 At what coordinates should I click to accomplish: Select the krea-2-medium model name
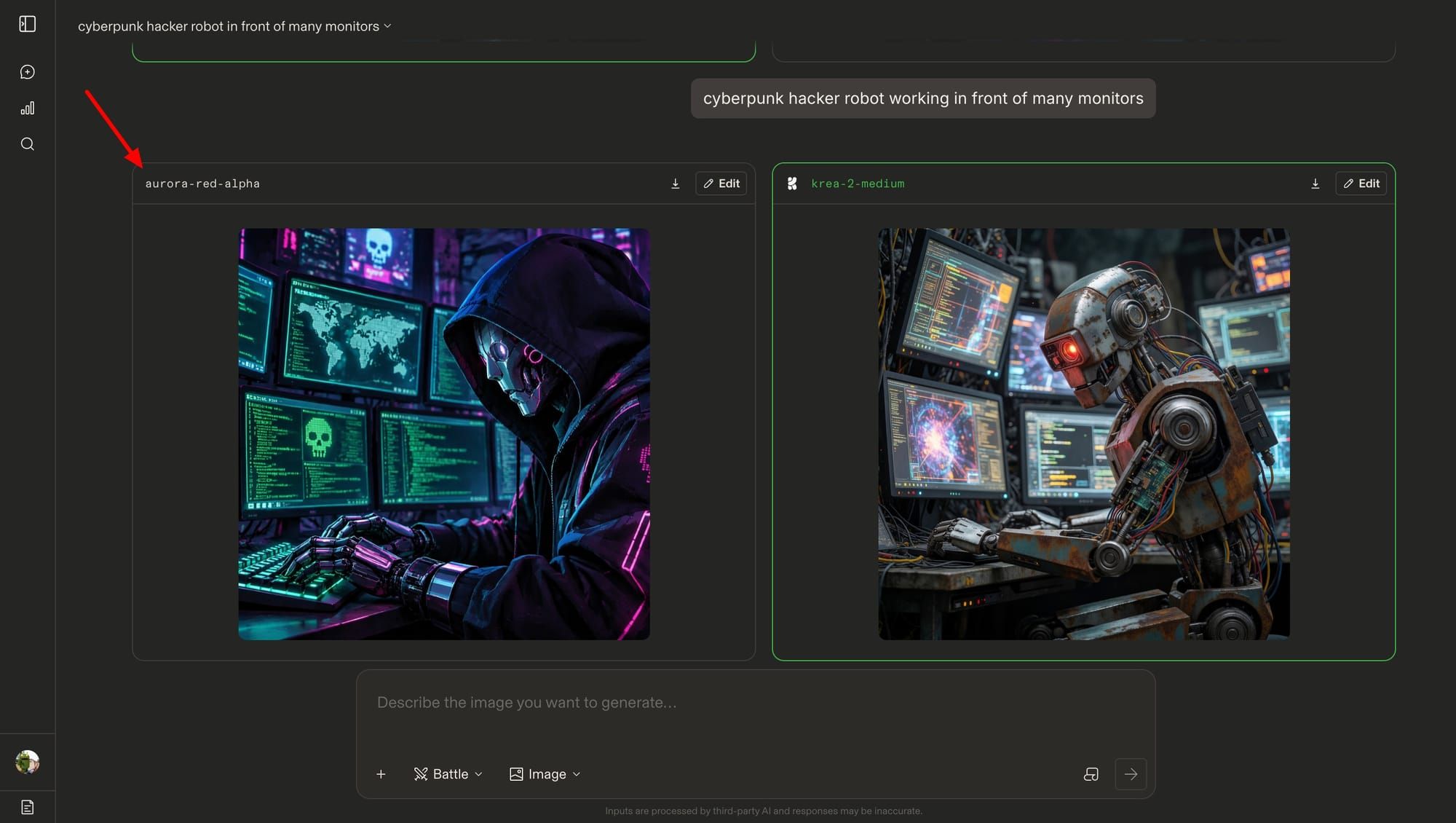pyautogui.click(x=858, y=184)
